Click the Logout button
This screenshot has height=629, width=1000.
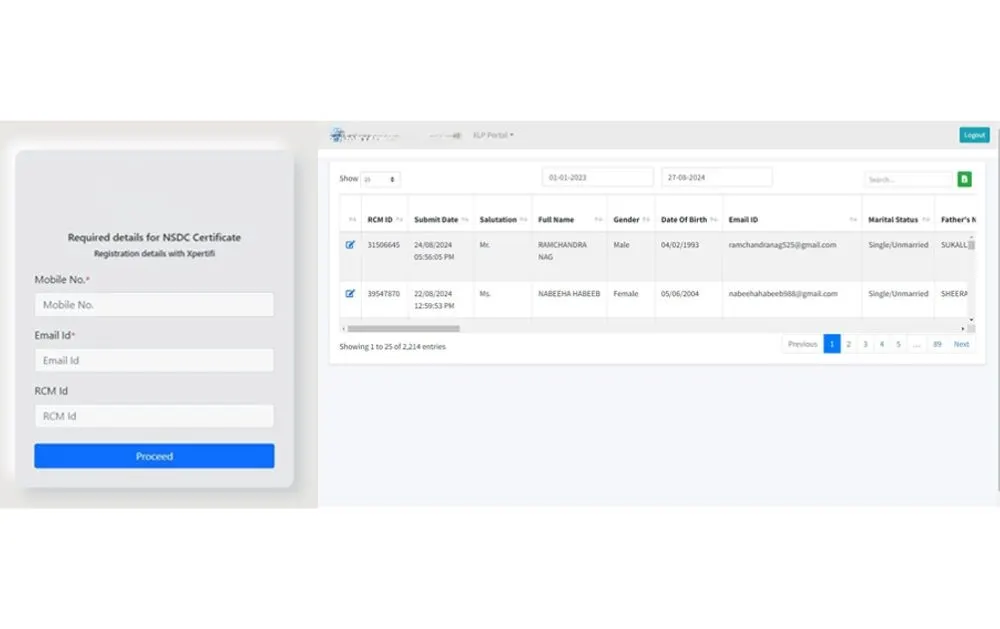pos(974,135)
